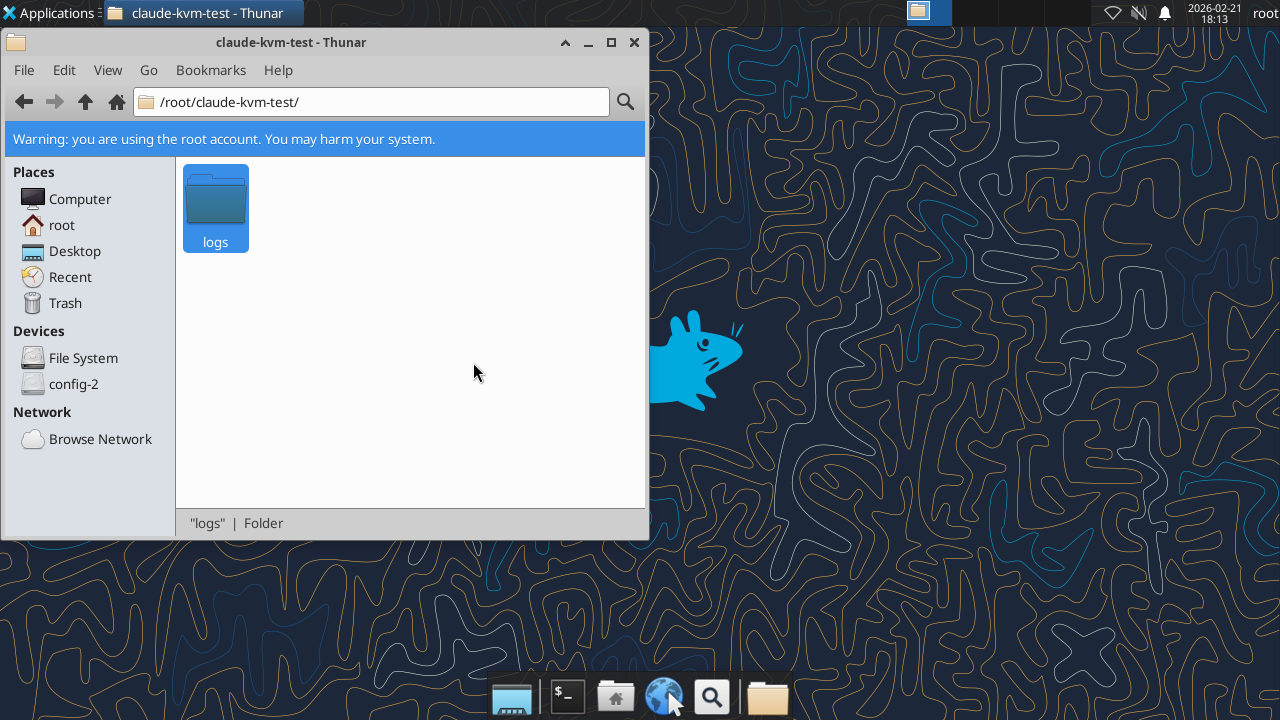
Task: Click the notification bell in top panel
Action: 1165,13
